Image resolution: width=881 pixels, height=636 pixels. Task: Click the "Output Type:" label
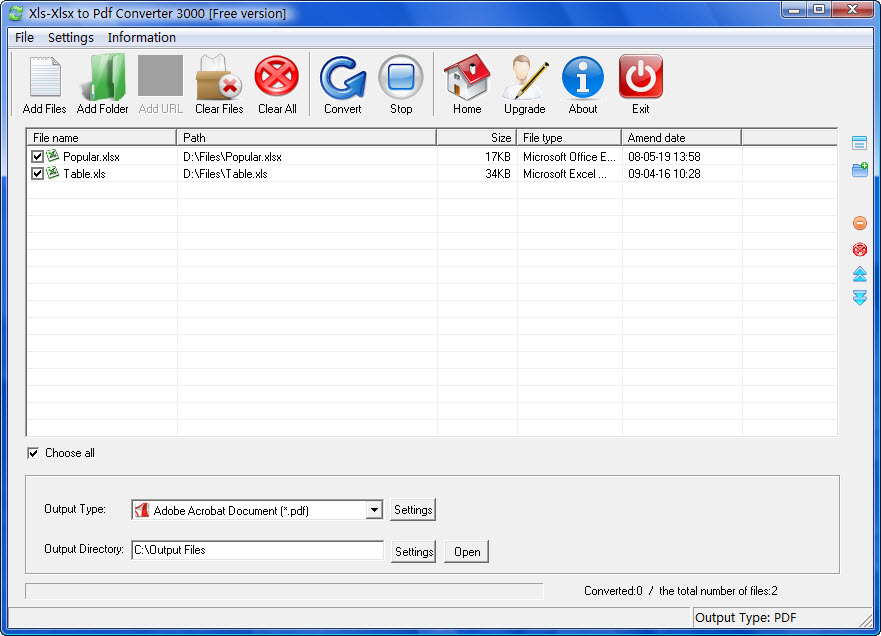click(x=75, y=509)
